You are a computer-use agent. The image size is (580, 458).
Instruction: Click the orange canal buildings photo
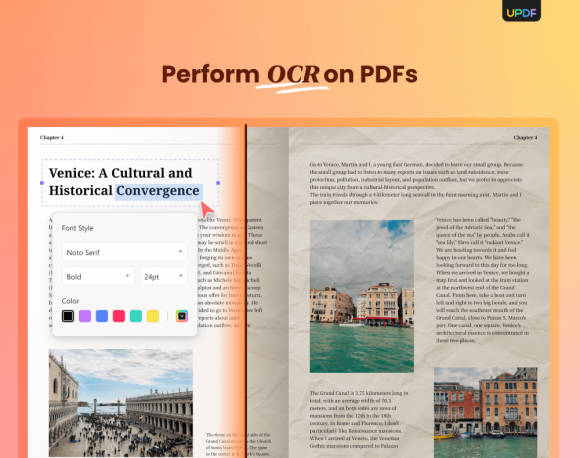tap(486, 412)
